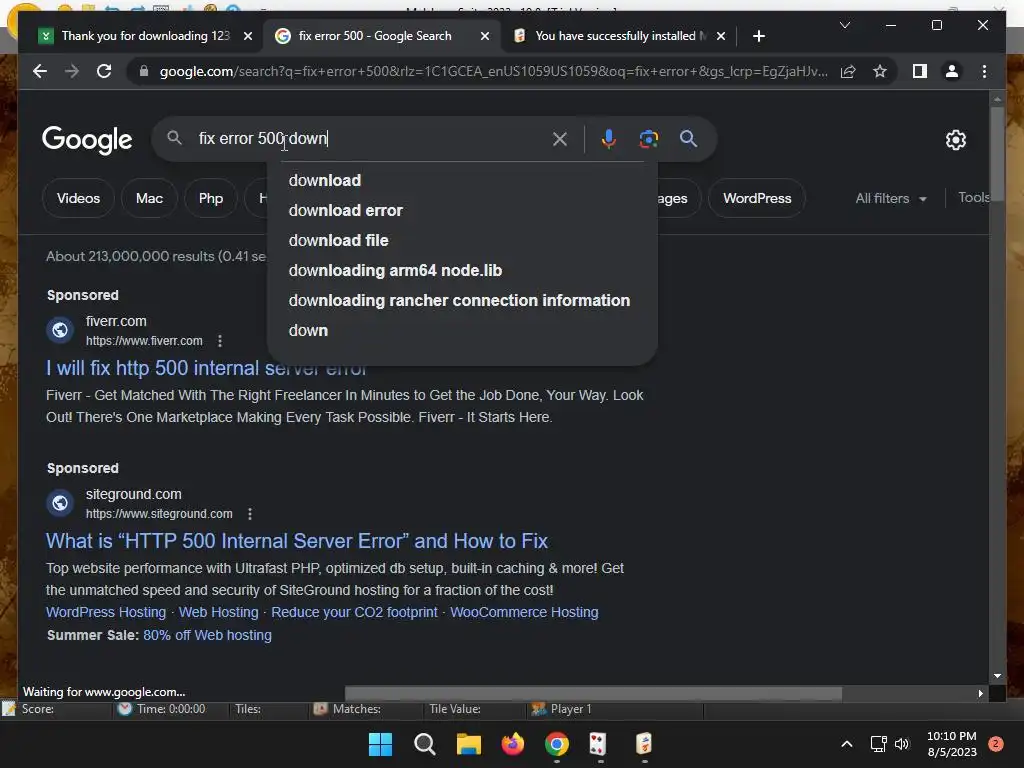Go to the Google homepage logo
This screenshot has height=768, width=1024.
click(87, 140)
